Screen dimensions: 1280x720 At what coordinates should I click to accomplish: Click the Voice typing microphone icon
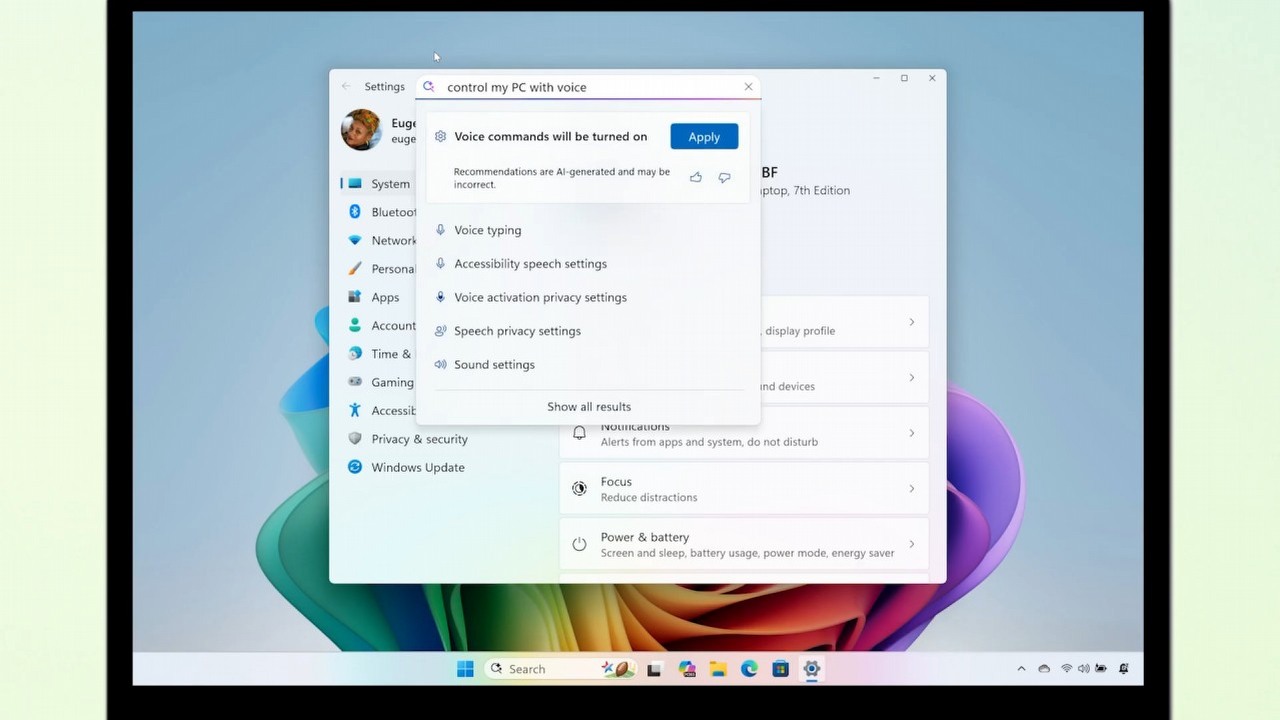click(x=440, y=230)
